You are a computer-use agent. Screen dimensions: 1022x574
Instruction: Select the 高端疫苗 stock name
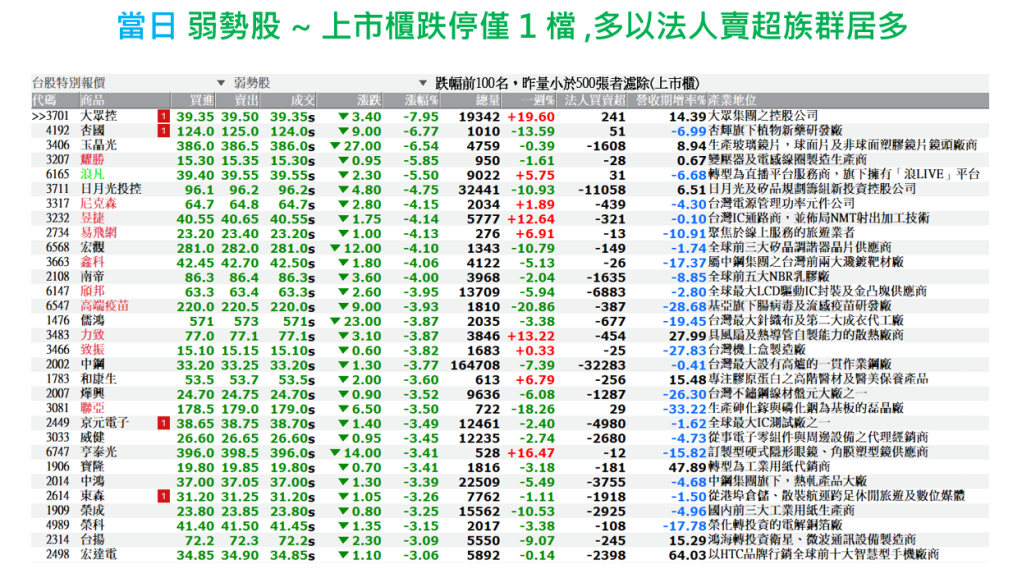104,306
